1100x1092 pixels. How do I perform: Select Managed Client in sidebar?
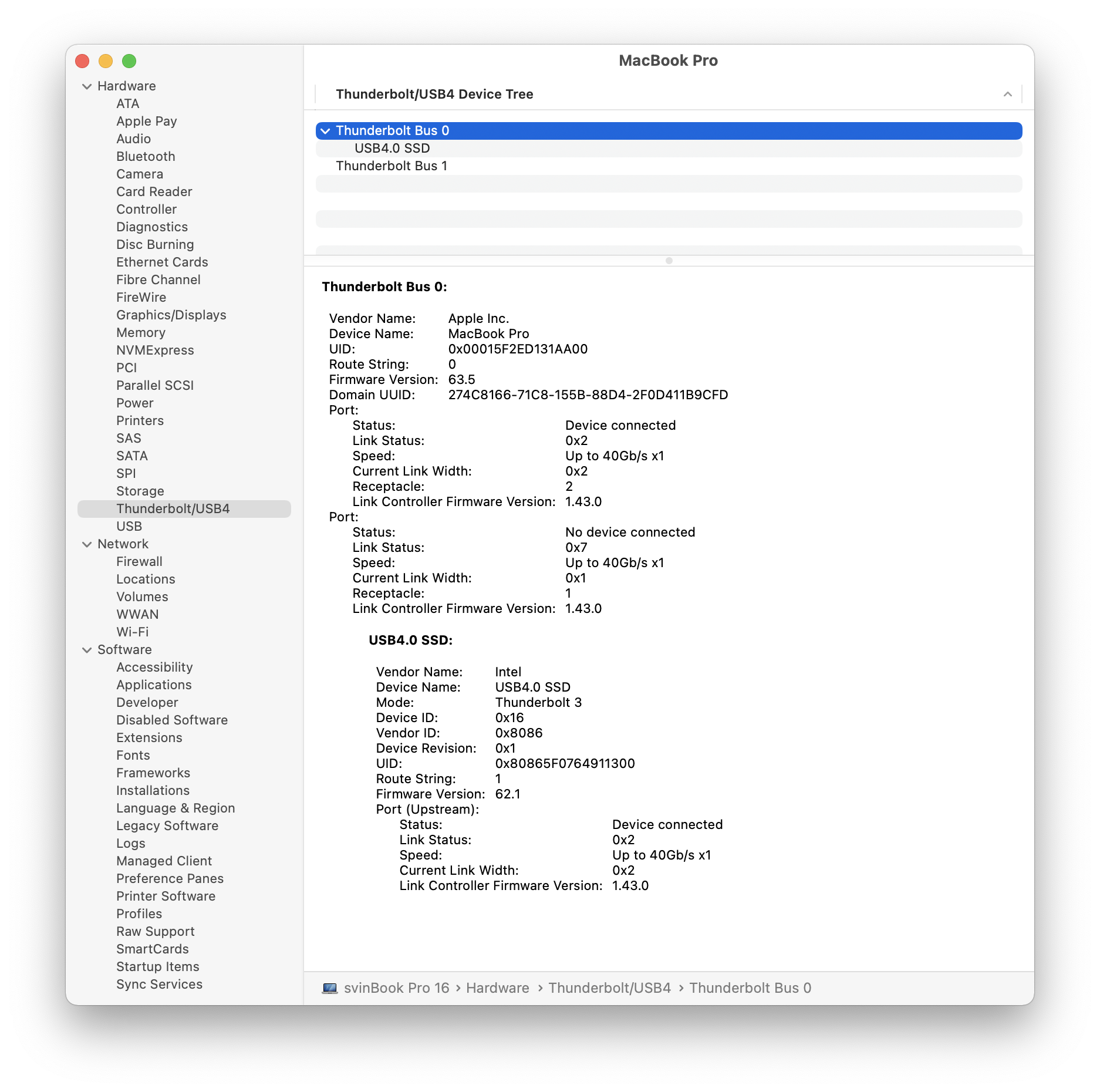tap(164, 861)
